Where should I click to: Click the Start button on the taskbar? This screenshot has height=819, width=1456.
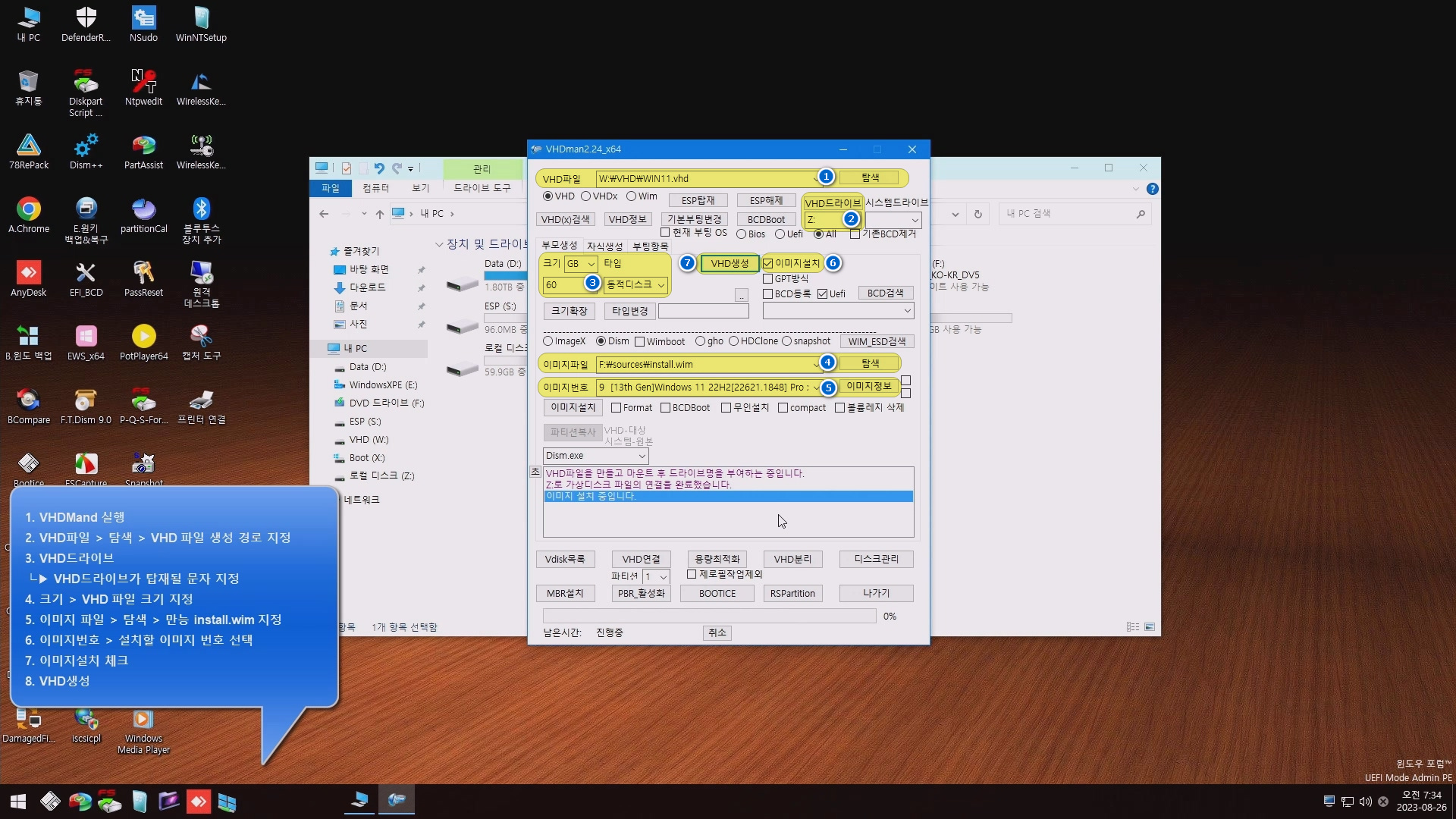18,801
